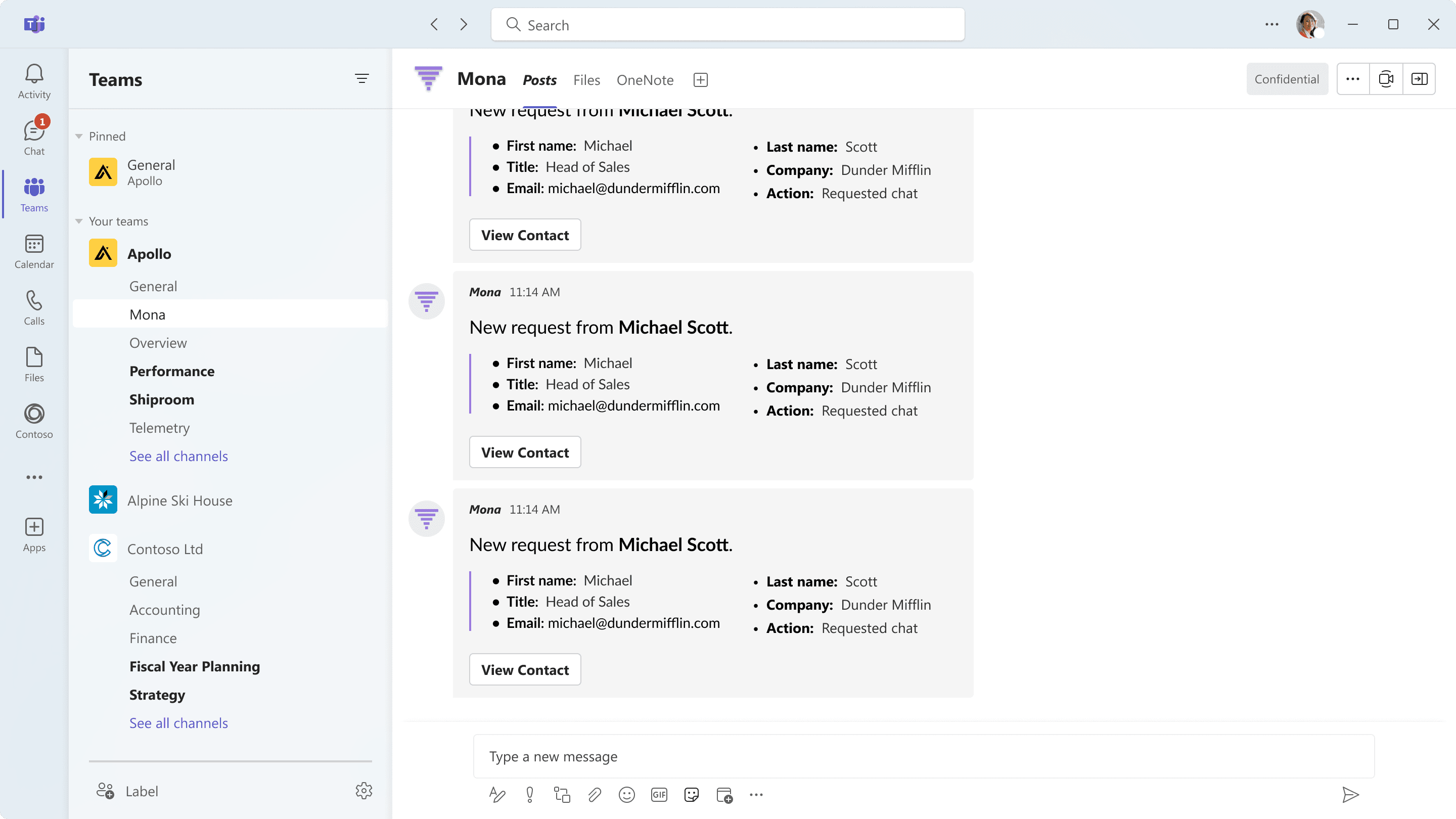Open the Fiscal Year Planning channel
The image size is (1456, 819).
tap(230, 666)
